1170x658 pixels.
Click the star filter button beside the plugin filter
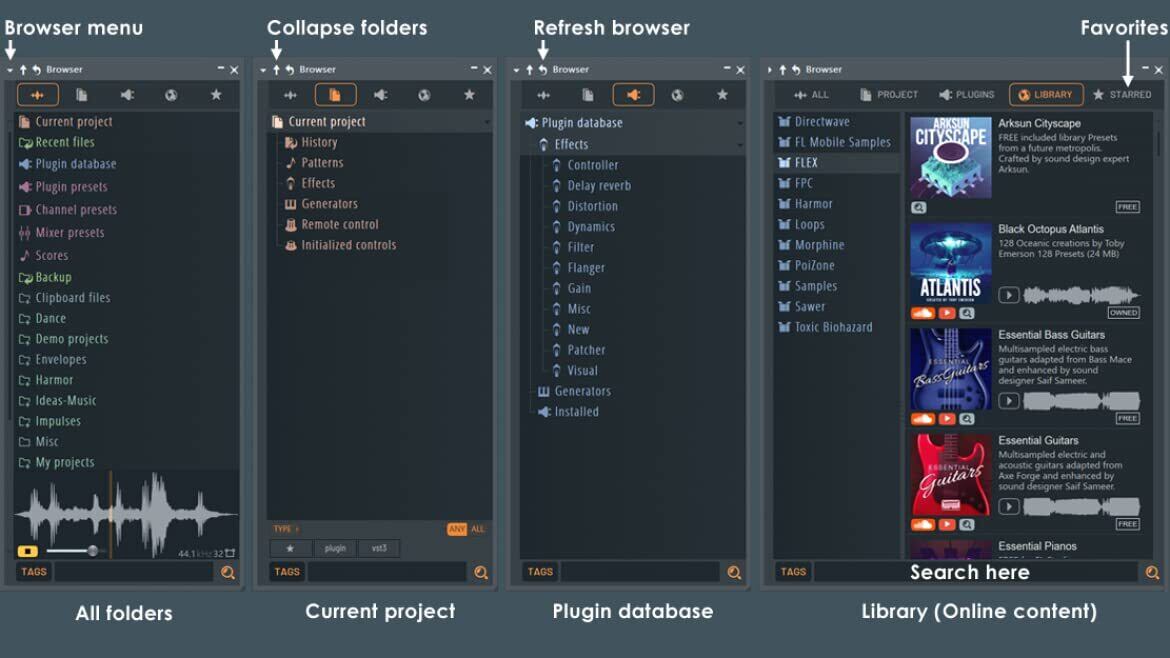tap(290, 548)
